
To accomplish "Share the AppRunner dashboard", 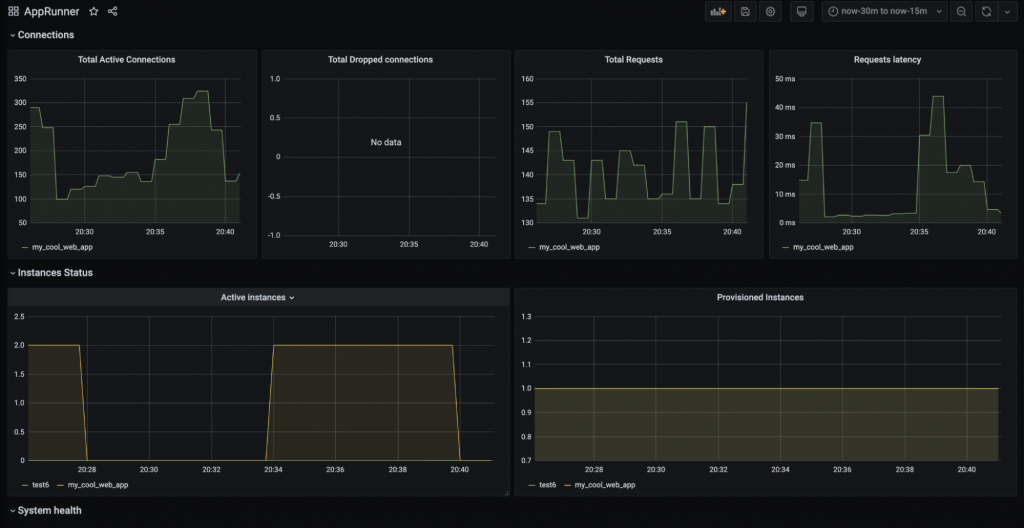I will 112,11.
